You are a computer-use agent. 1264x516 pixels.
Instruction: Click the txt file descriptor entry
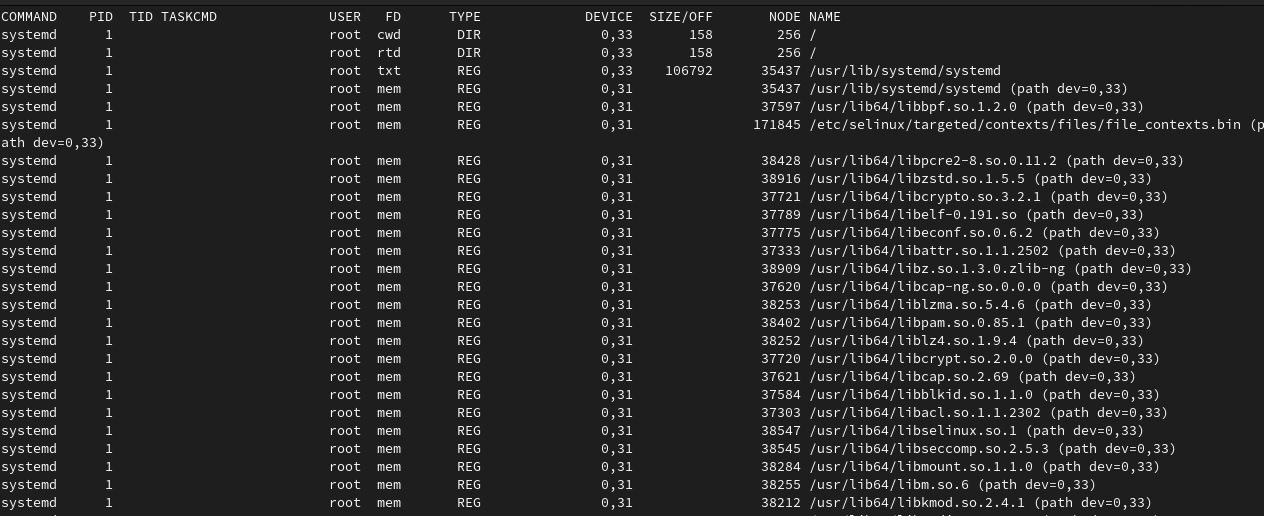point(389,71)
